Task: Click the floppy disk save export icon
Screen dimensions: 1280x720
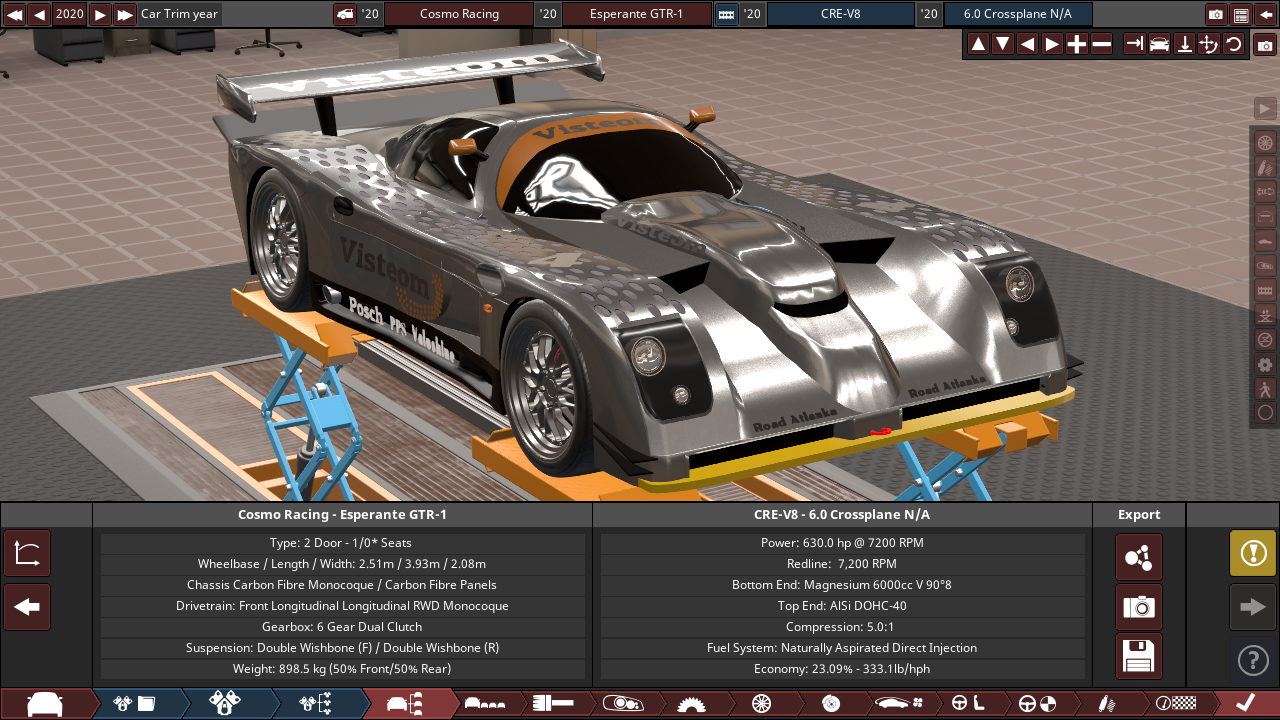Action: (1139, 656)
